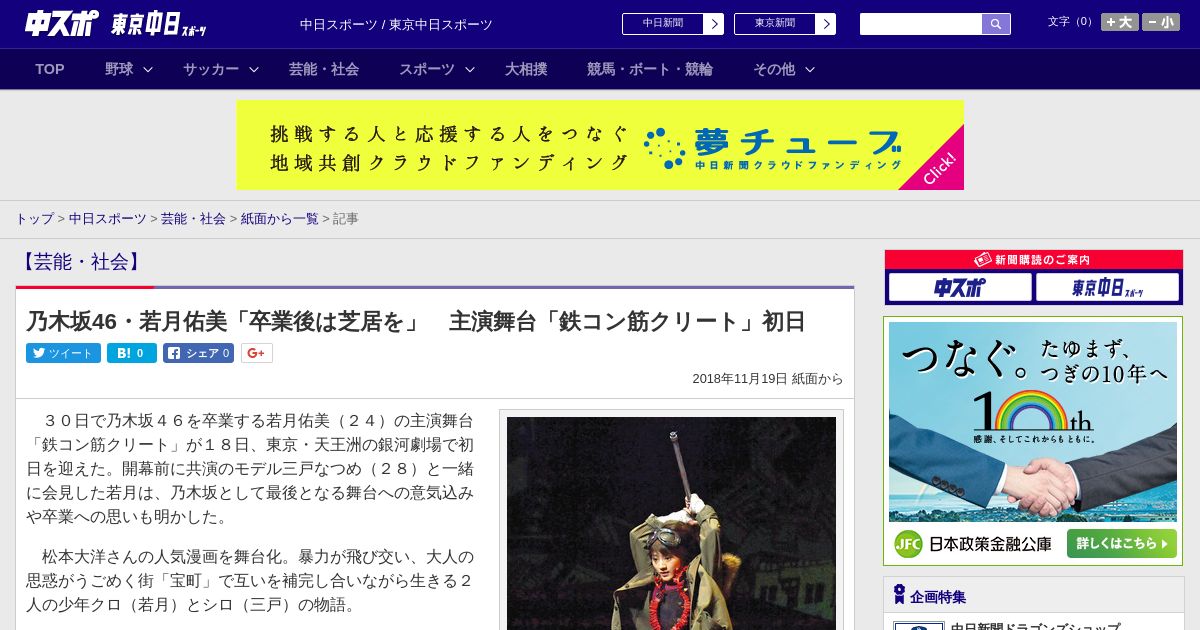Click the 文字（0）text size label
1200x630 pixels.
click(1072, 22)
